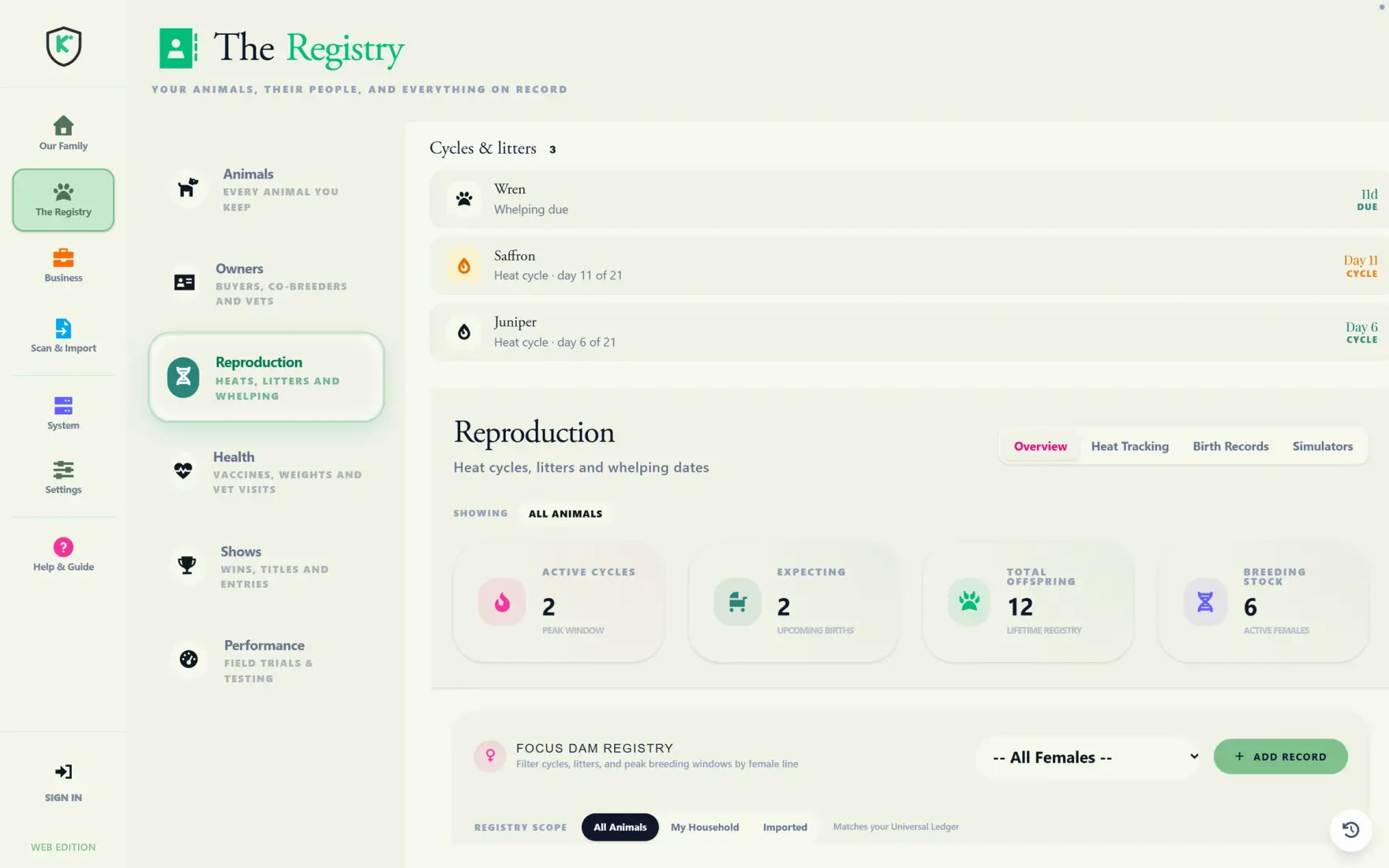Select My Household registry scope
1389x868 pixels.
pos(705,827)
